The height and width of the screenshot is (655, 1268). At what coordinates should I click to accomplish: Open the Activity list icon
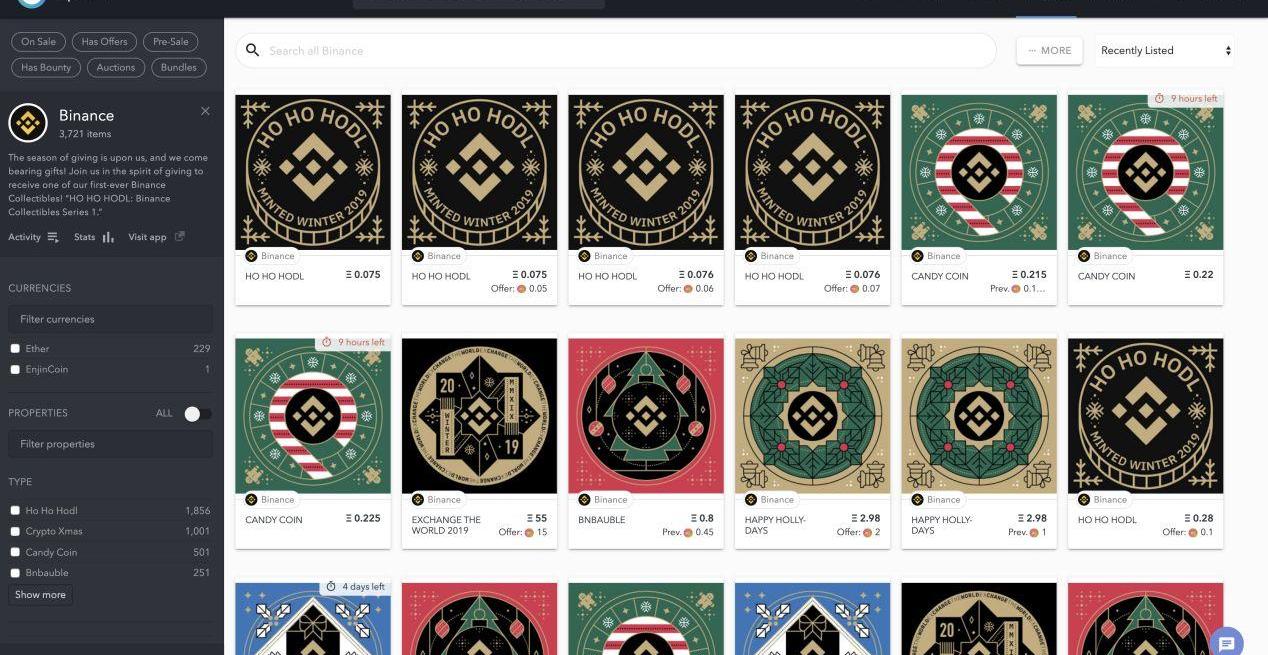53,237
